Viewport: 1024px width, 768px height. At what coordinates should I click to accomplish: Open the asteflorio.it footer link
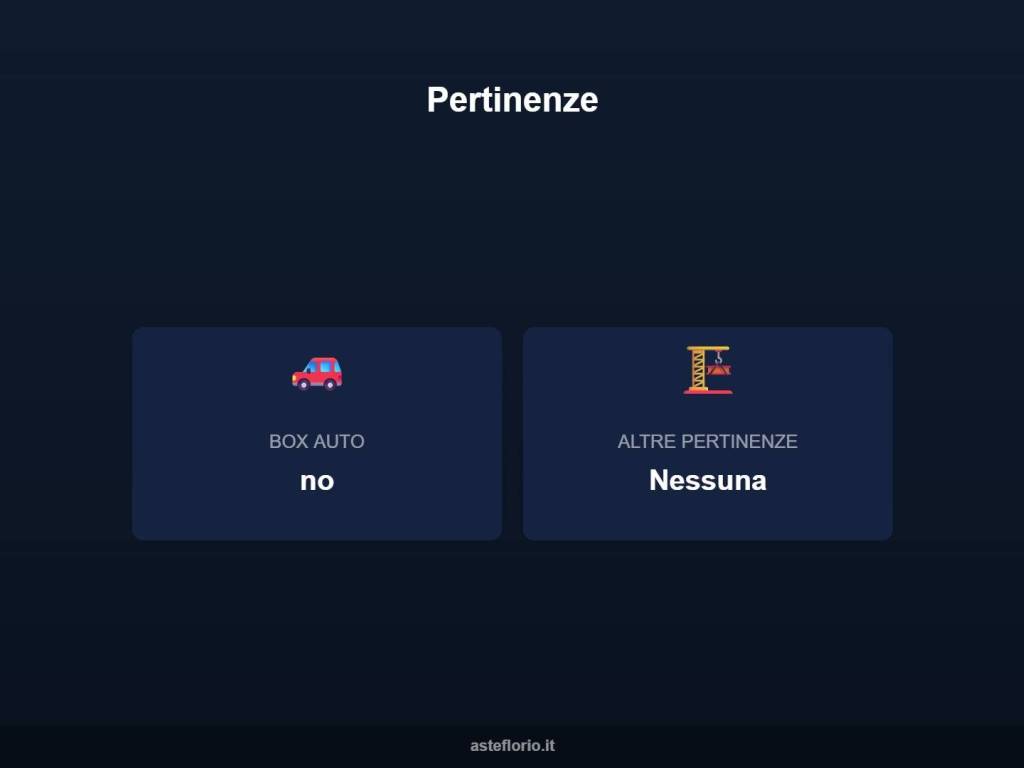pyautogui.click(x=512, y=746)
